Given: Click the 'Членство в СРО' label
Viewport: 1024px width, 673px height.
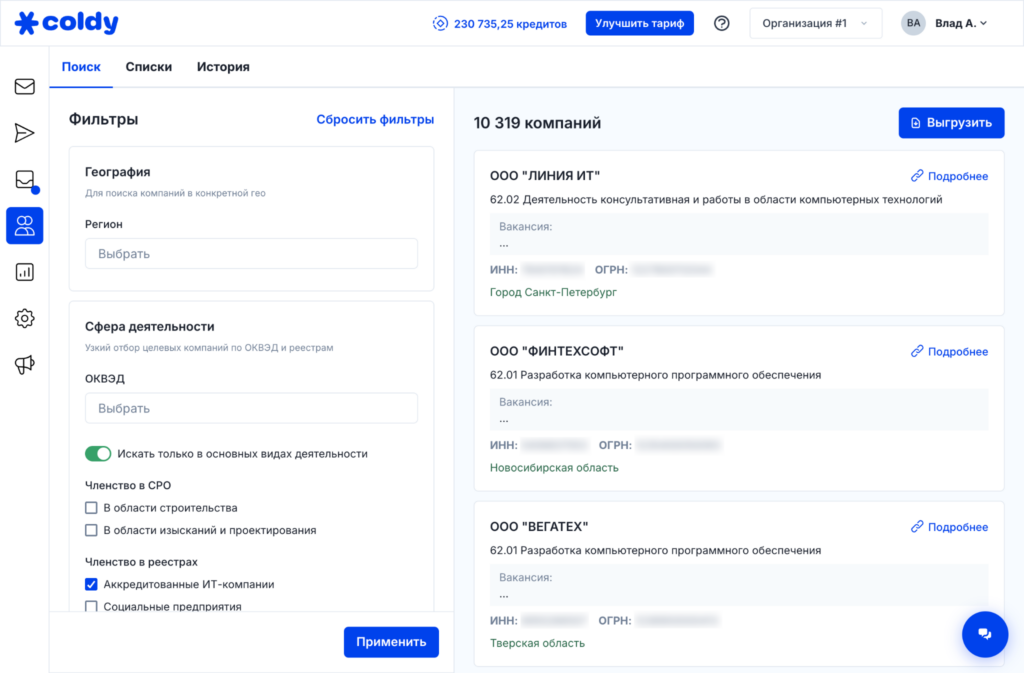Looking at the screenshot, I should coord(128,485).
